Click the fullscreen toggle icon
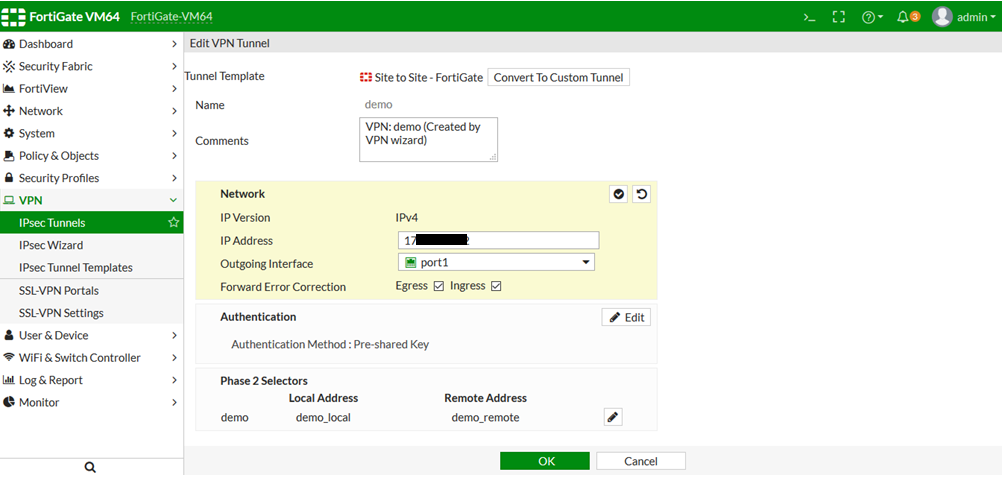 pos(839,17)
